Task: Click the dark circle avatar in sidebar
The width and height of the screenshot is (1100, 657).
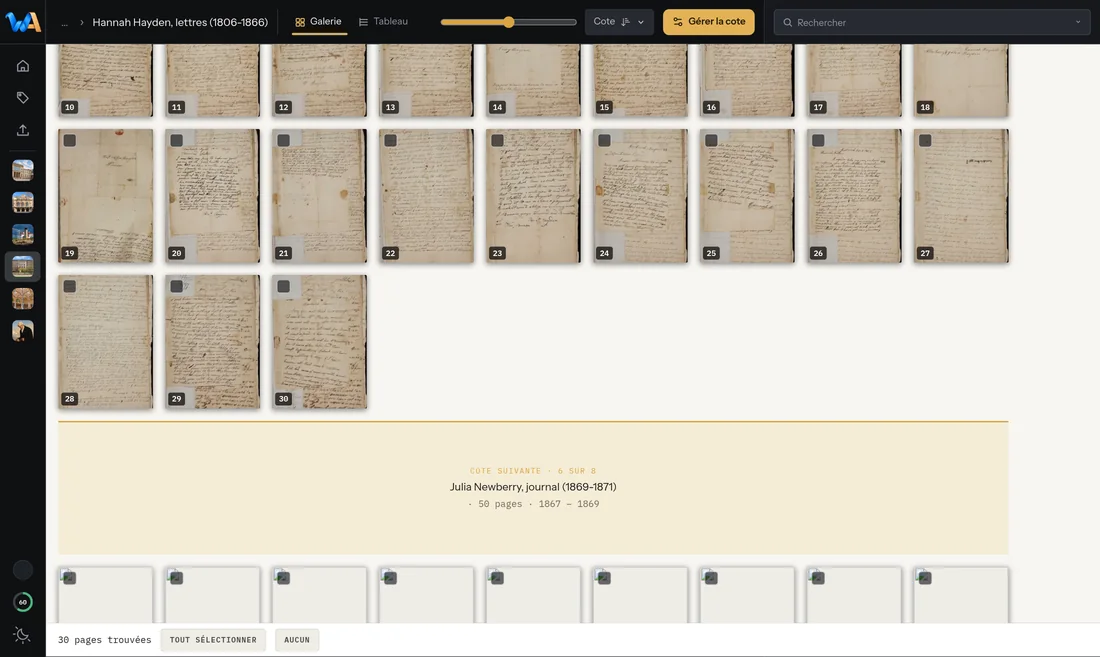Action: click(22, 570)
